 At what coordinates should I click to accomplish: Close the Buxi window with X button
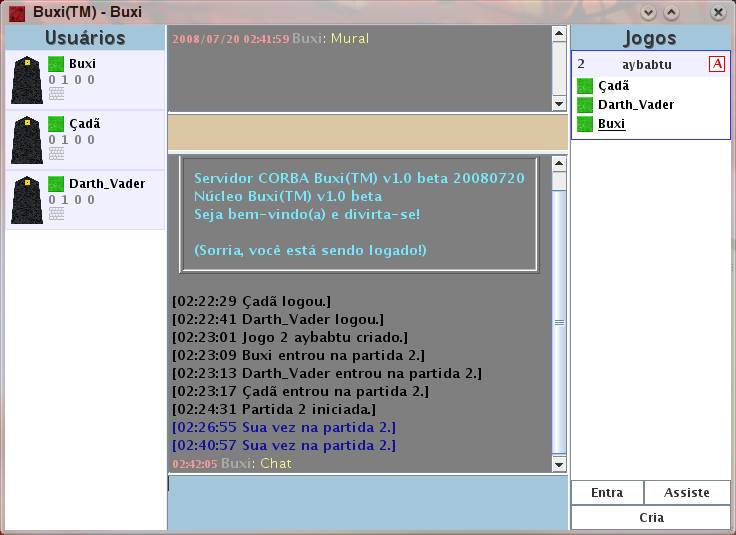(718, 12)
